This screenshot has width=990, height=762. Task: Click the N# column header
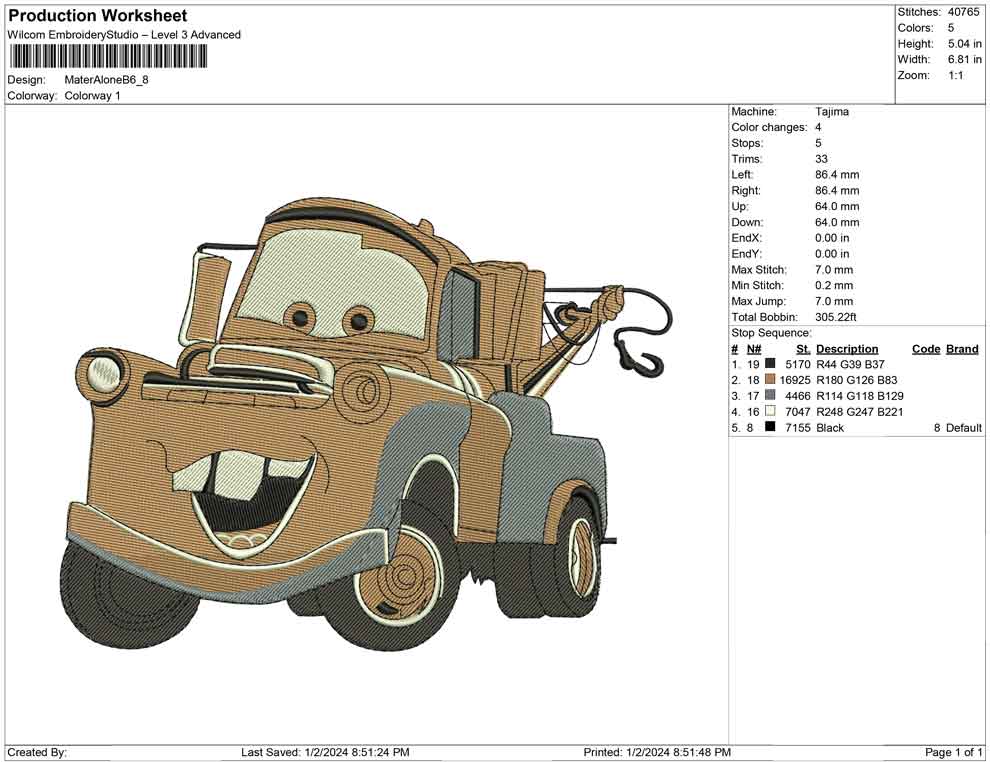754,349
